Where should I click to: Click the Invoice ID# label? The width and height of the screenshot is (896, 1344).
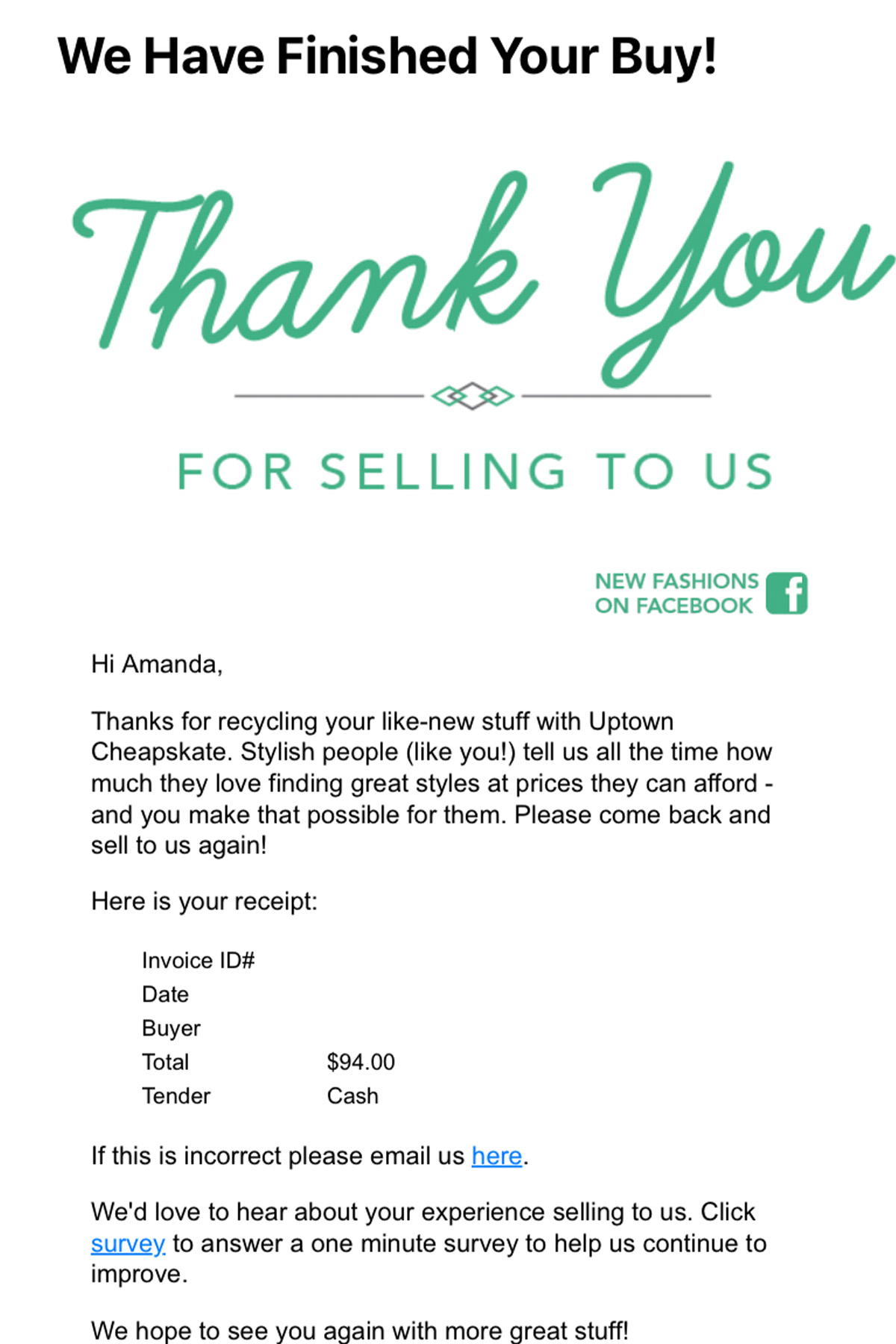(x=198, y=960)
